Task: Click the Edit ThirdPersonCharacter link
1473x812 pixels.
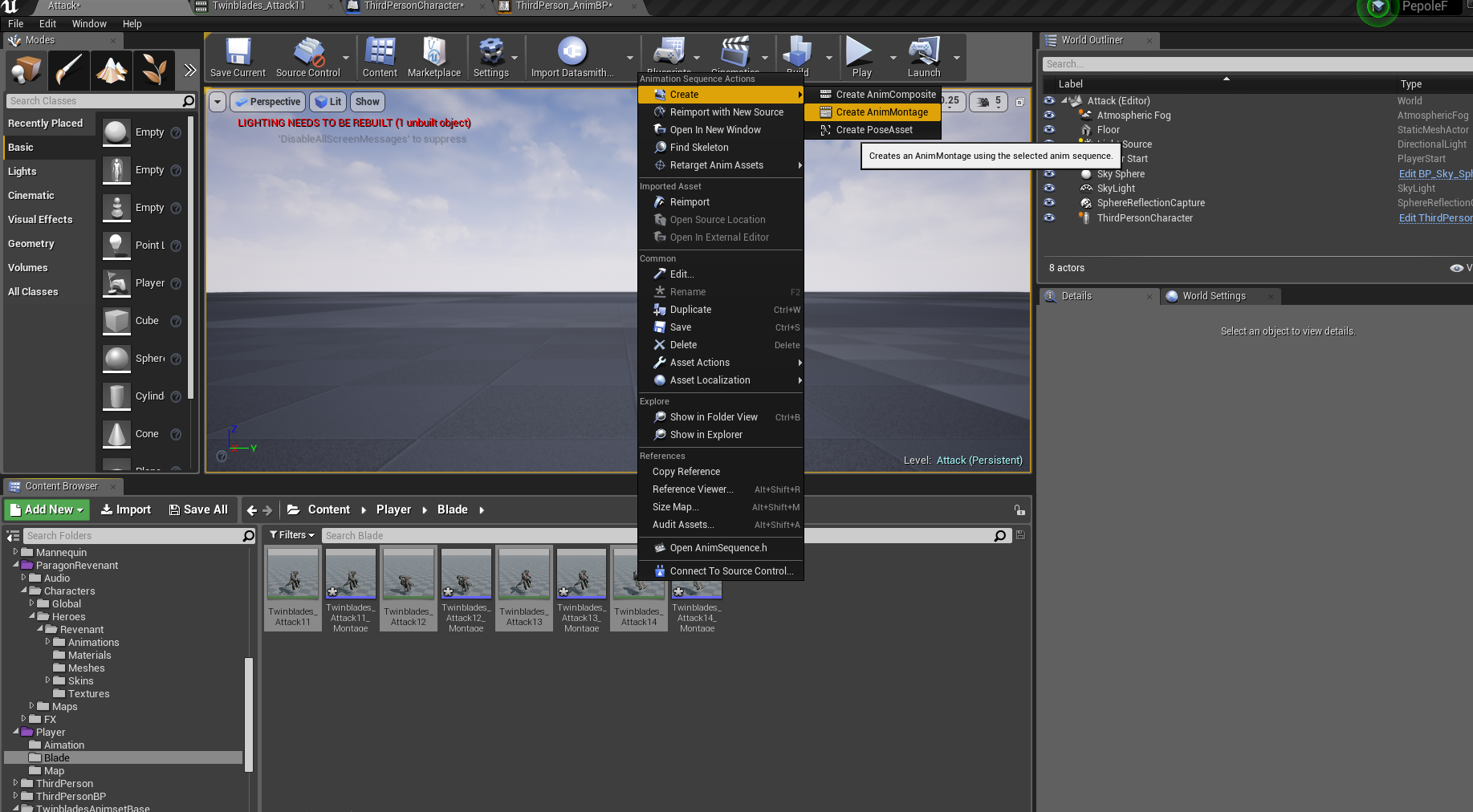Action: tap(1435, 218)
